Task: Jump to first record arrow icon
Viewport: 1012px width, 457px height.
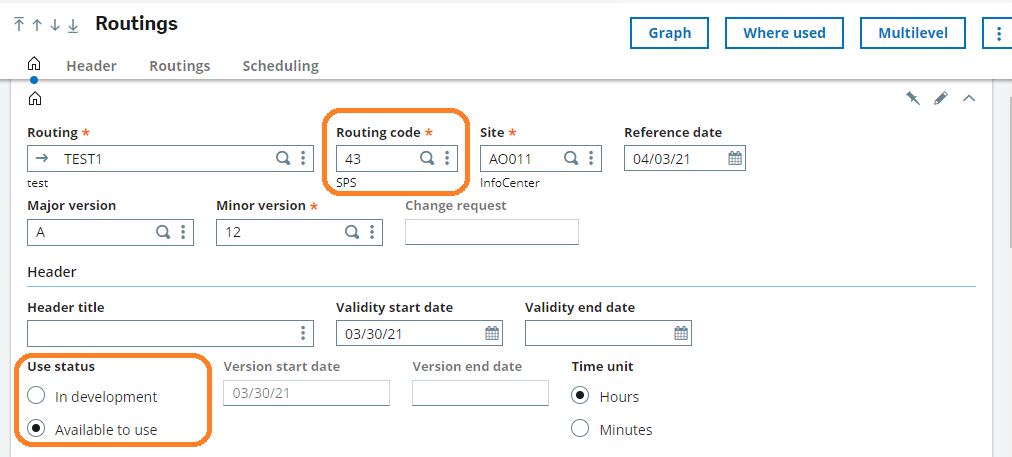Action: click(19, 25)
